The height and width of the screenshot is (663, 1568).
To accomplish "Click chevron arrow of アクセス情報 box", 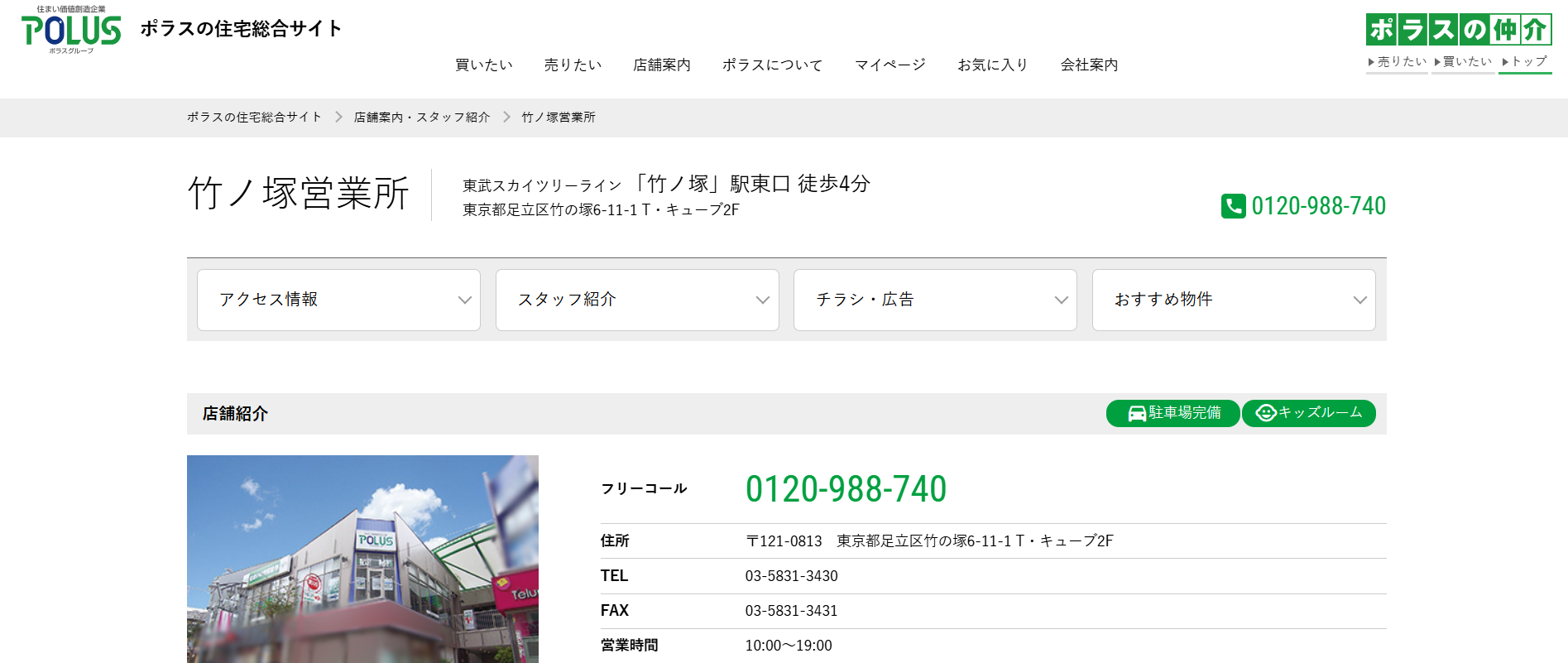I will coord(465,300).
